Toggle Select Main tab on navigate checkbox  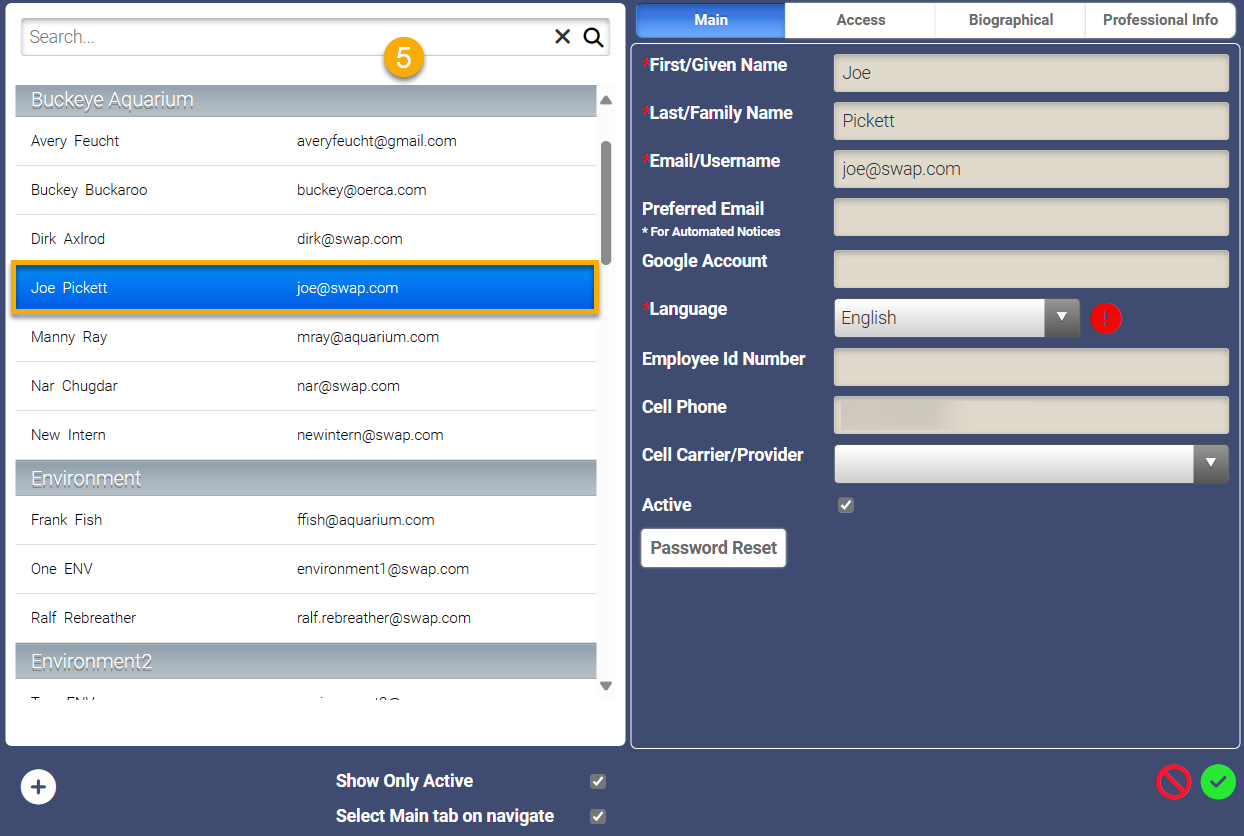coord(598,816)
